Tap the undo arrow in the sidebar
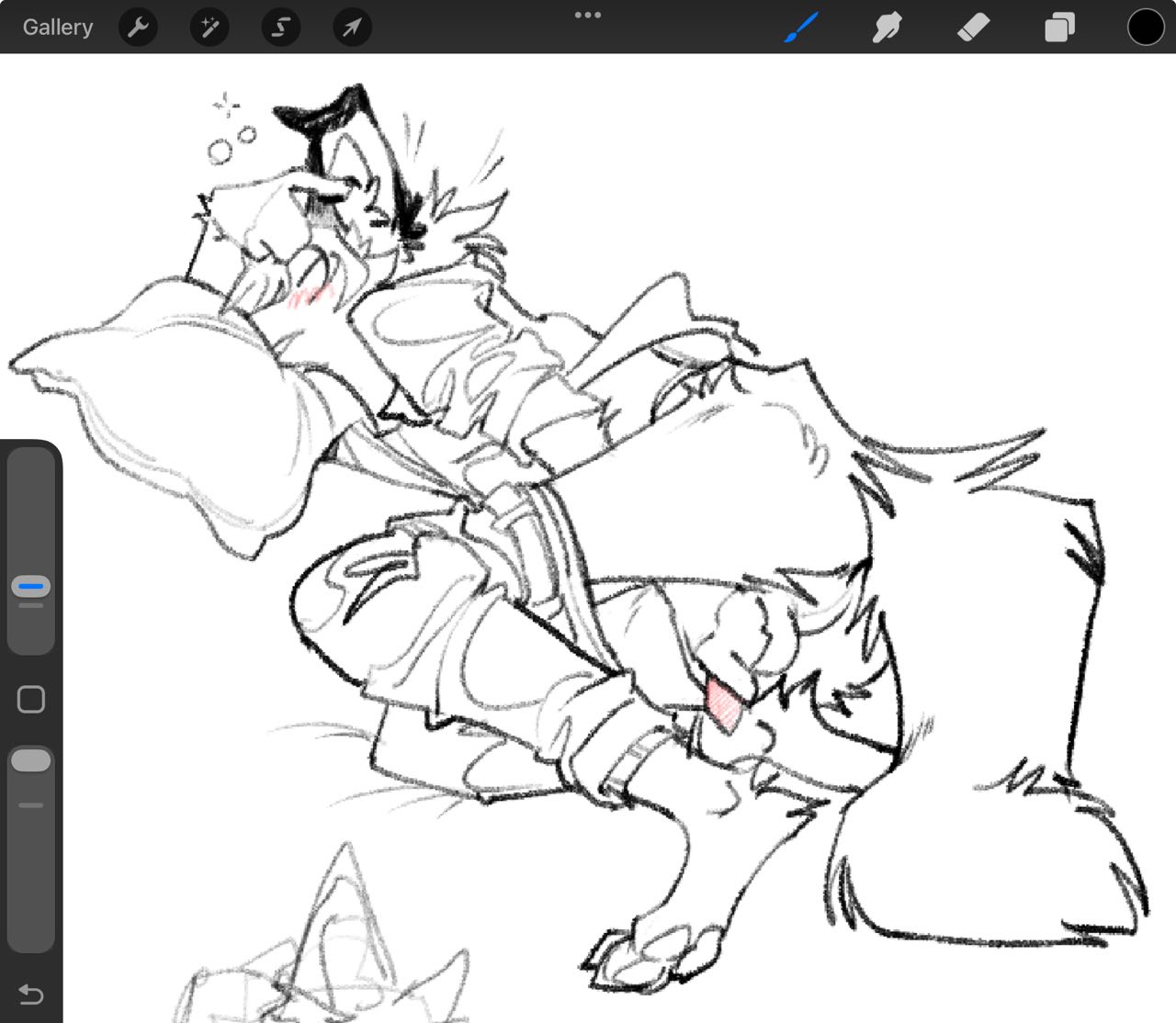This screenshot has width=1176, height=1023. (x=31, y=995)
